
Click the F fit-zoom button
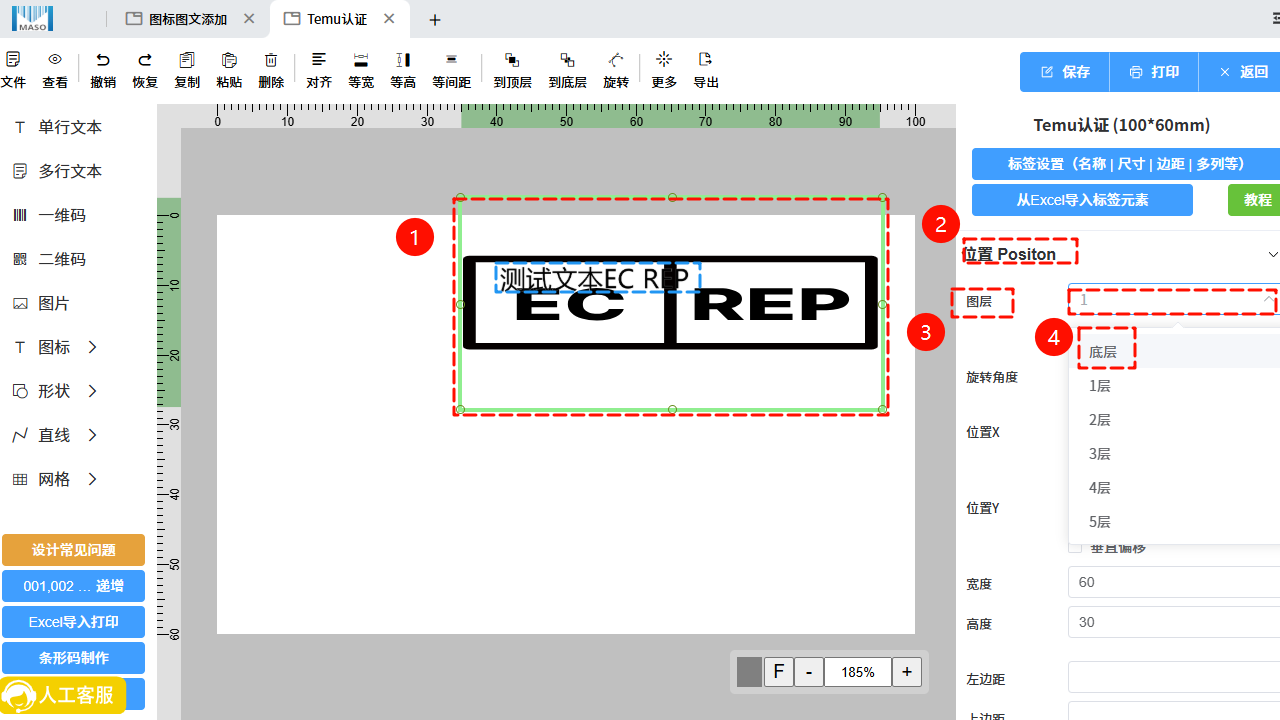779,672
